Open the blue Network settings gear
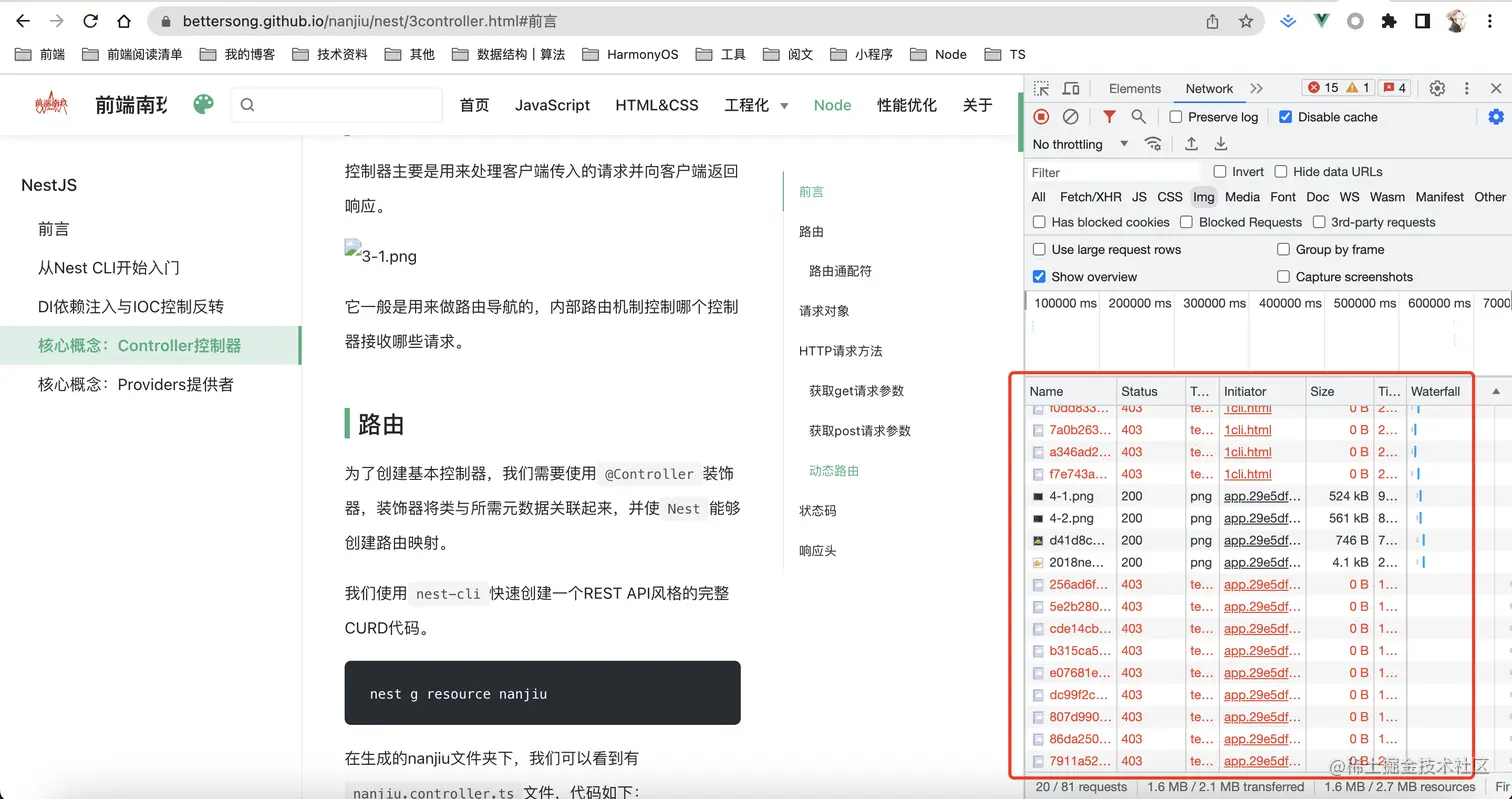Image resolution: width=1512 pixels, height=799 pixels. [1496, 117]
